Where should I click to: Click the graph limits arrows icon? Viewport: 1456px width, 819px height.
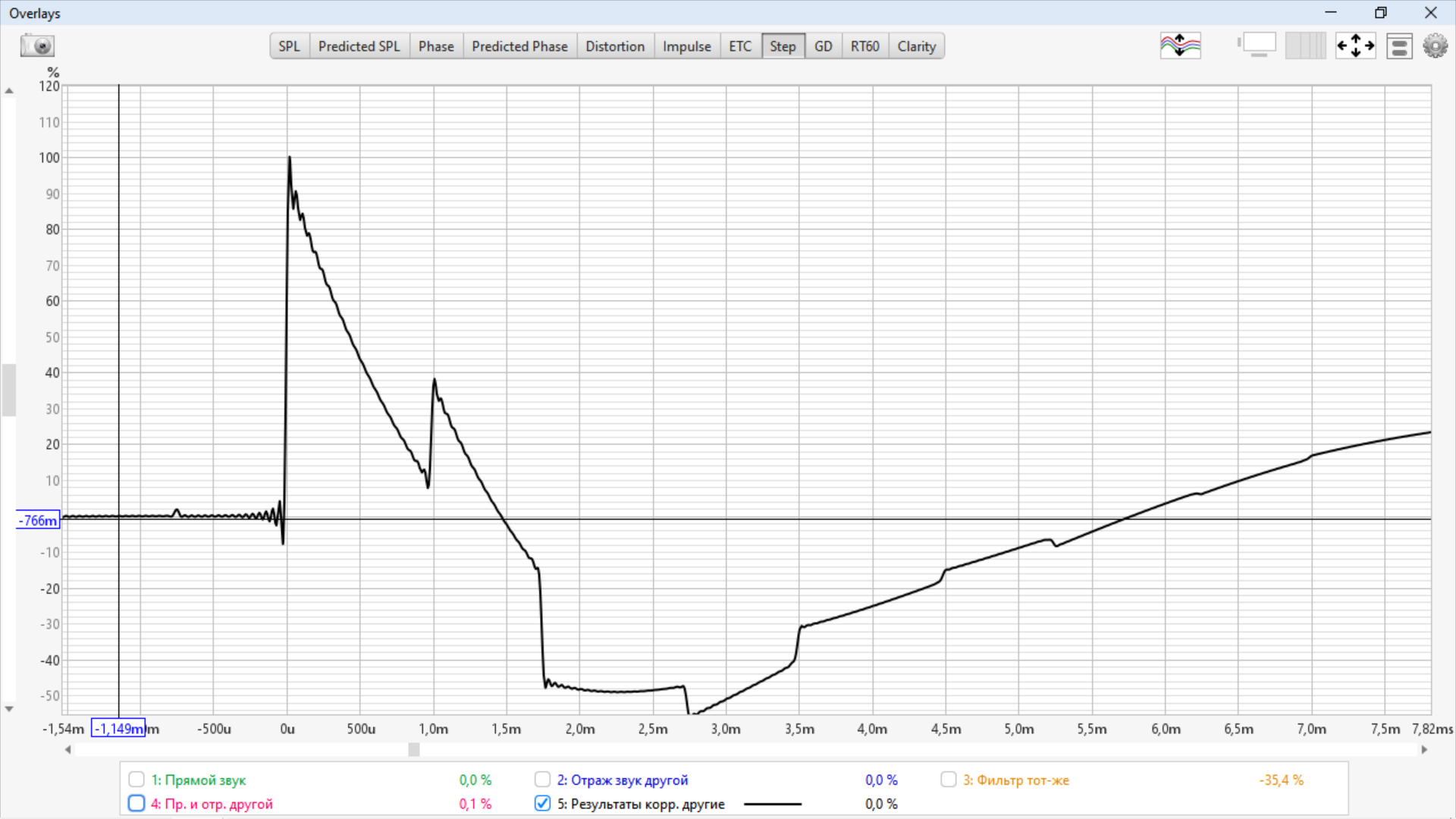tap(1355, 46)
